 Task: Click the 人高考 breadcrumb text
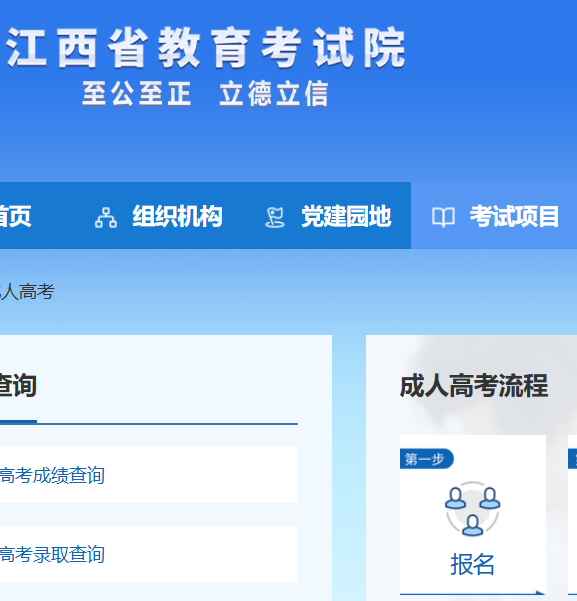27,292
